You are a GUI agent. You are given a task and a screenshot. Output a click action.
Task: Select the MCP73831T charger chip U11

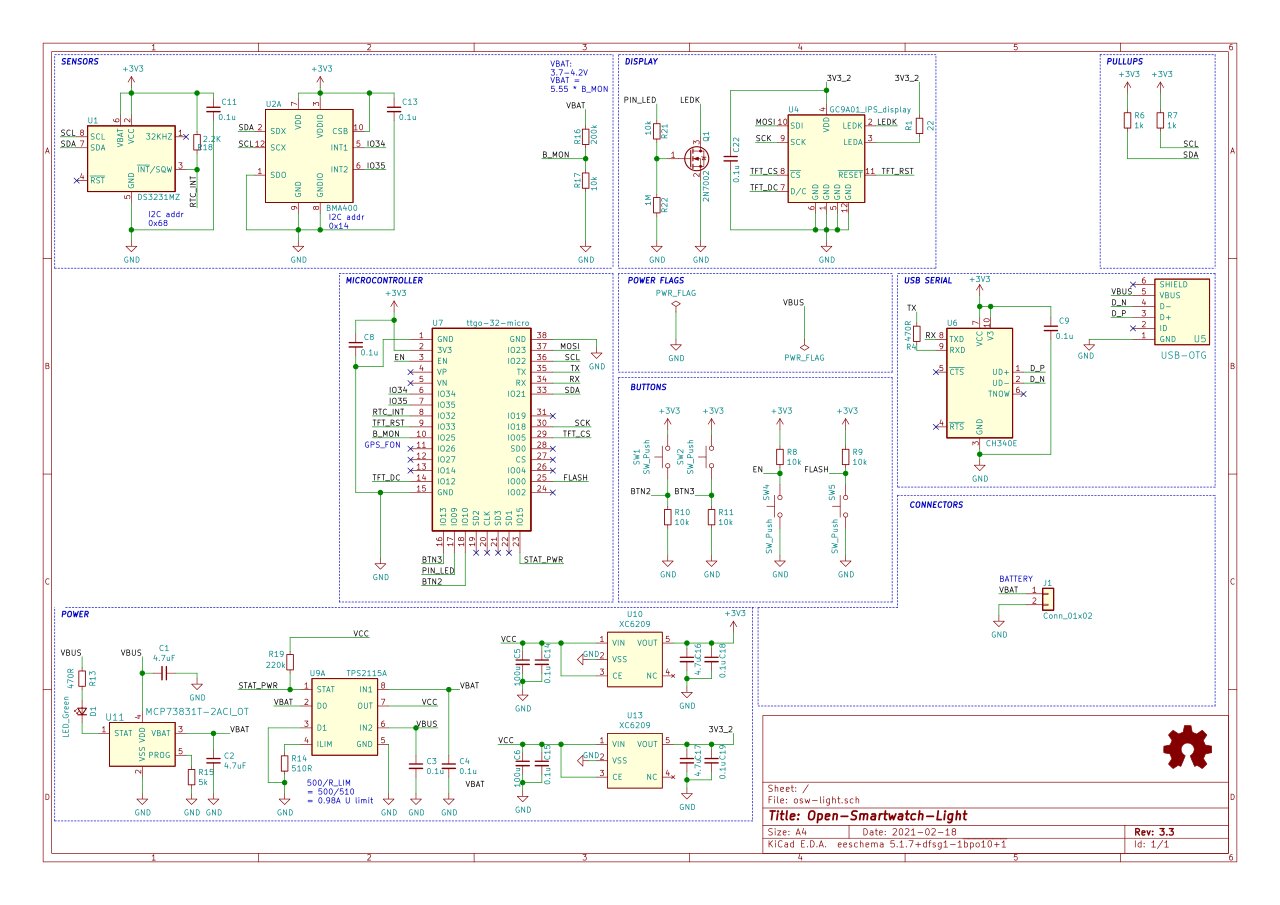pos(141,746)
